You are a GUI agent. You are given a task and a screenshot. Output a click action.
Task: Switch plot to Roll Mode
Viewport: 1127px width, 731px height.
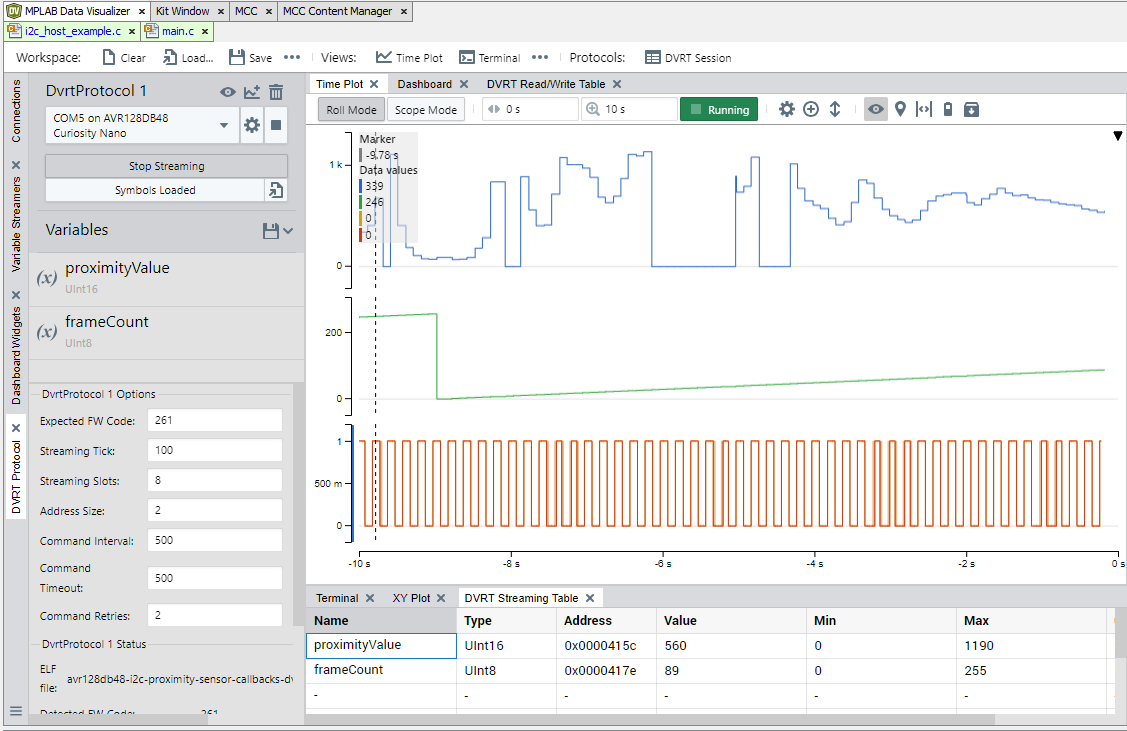351,110
